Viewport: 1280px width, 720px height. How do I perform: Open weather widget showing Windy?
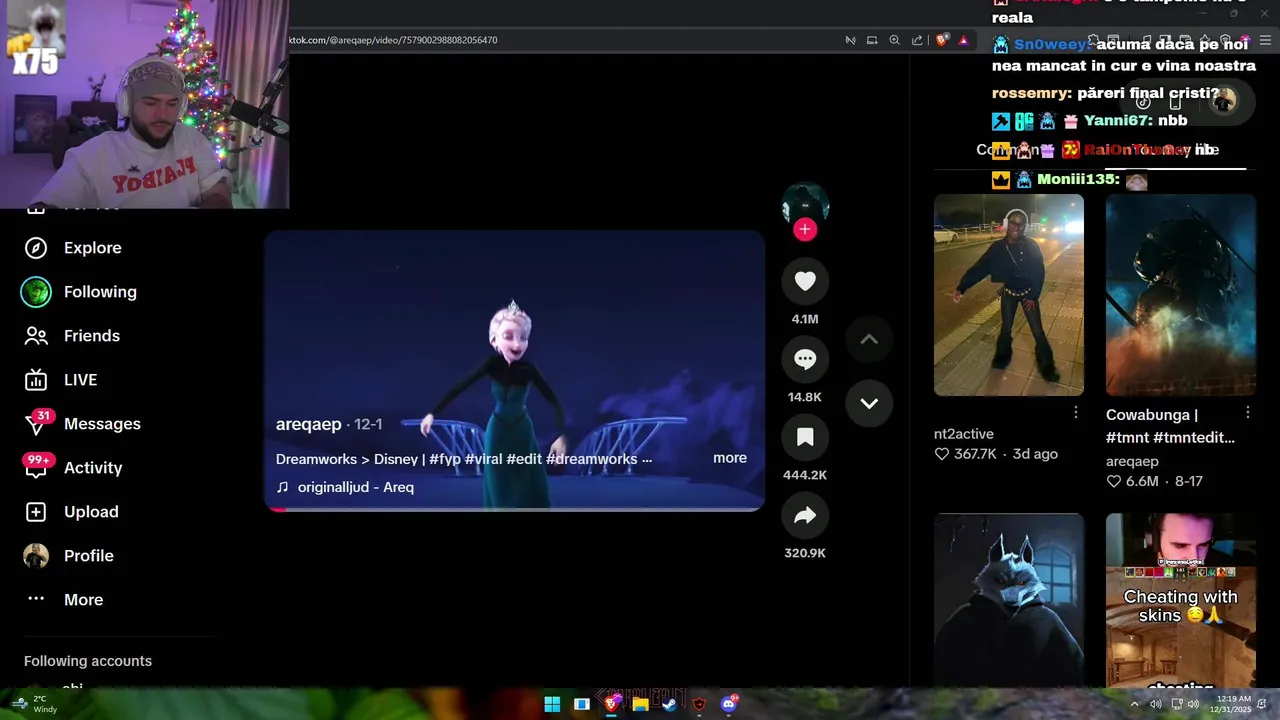pyautogui.click(x=36, y=704)
